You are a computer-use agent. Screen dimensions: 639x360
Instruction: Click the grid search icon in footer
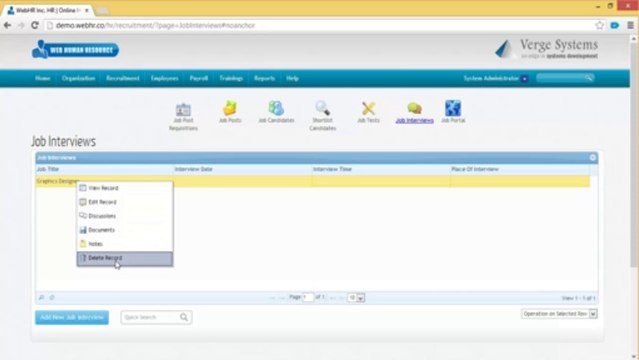pos(41,298)
